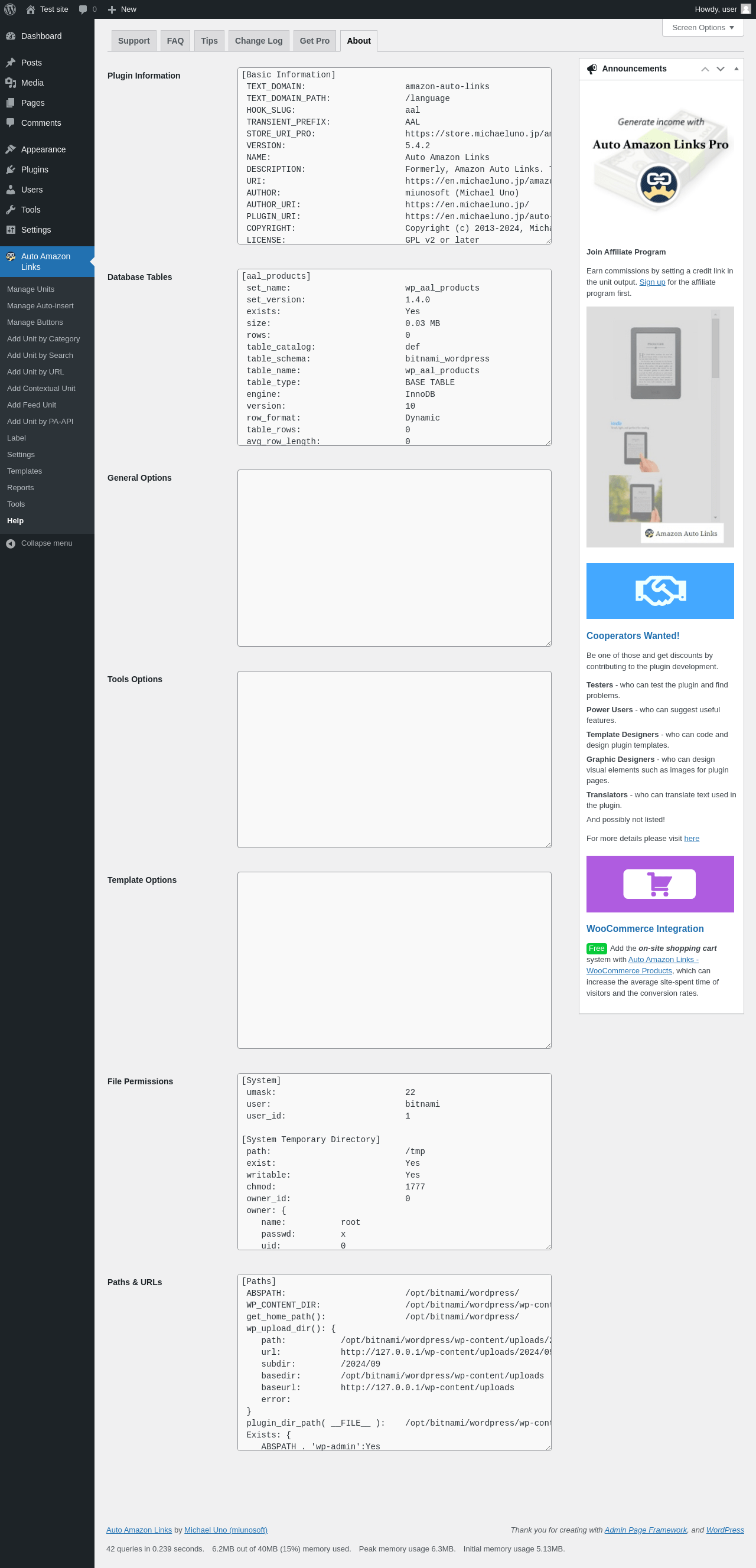Open Add Contextual Unit
This screenshot has height=1568, width=756.
click(41, 389)
